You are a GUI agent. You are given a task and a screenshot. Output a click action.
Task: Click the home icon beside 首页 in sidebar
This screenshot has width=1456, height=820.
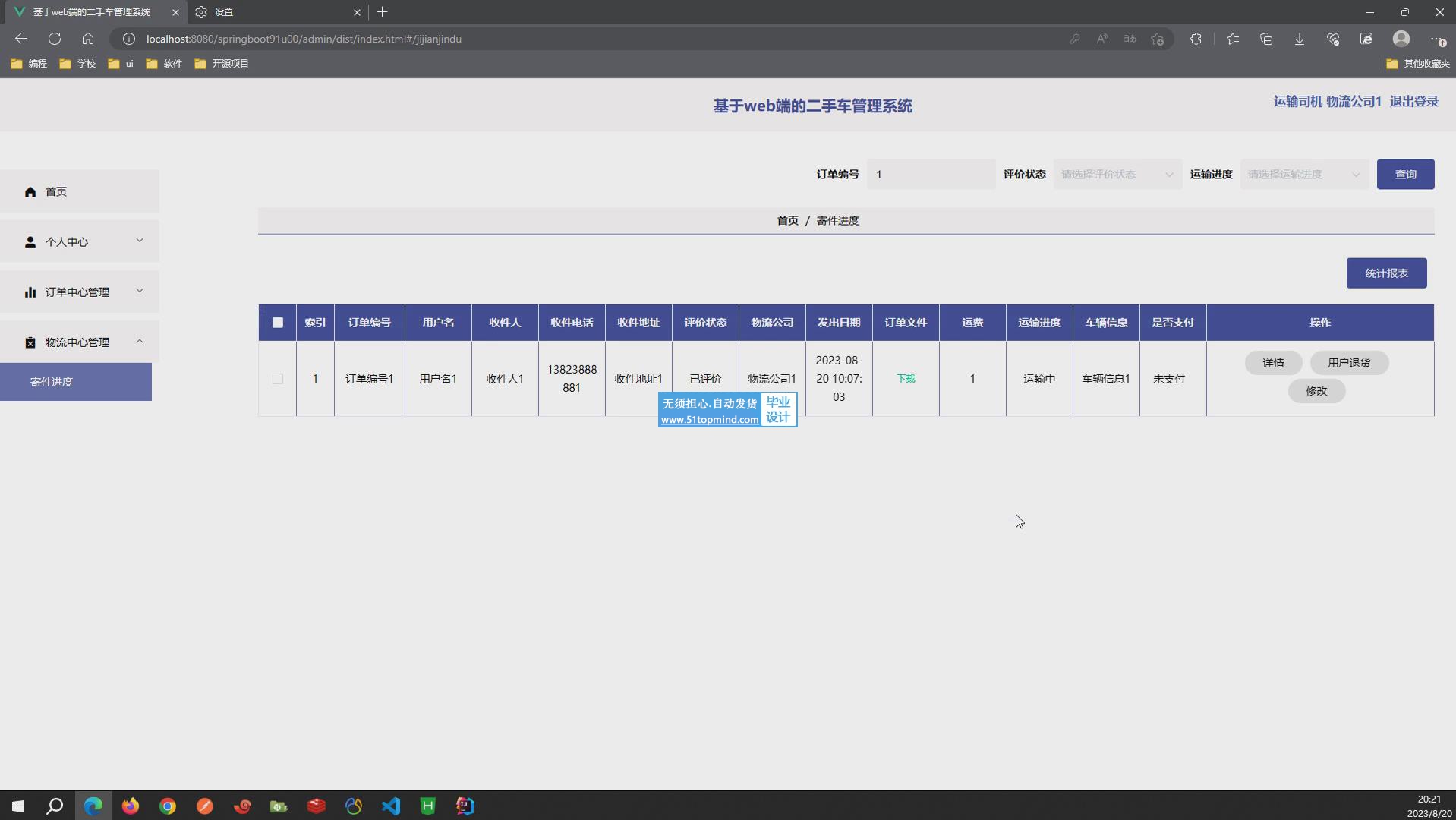[x=30, y=191]
